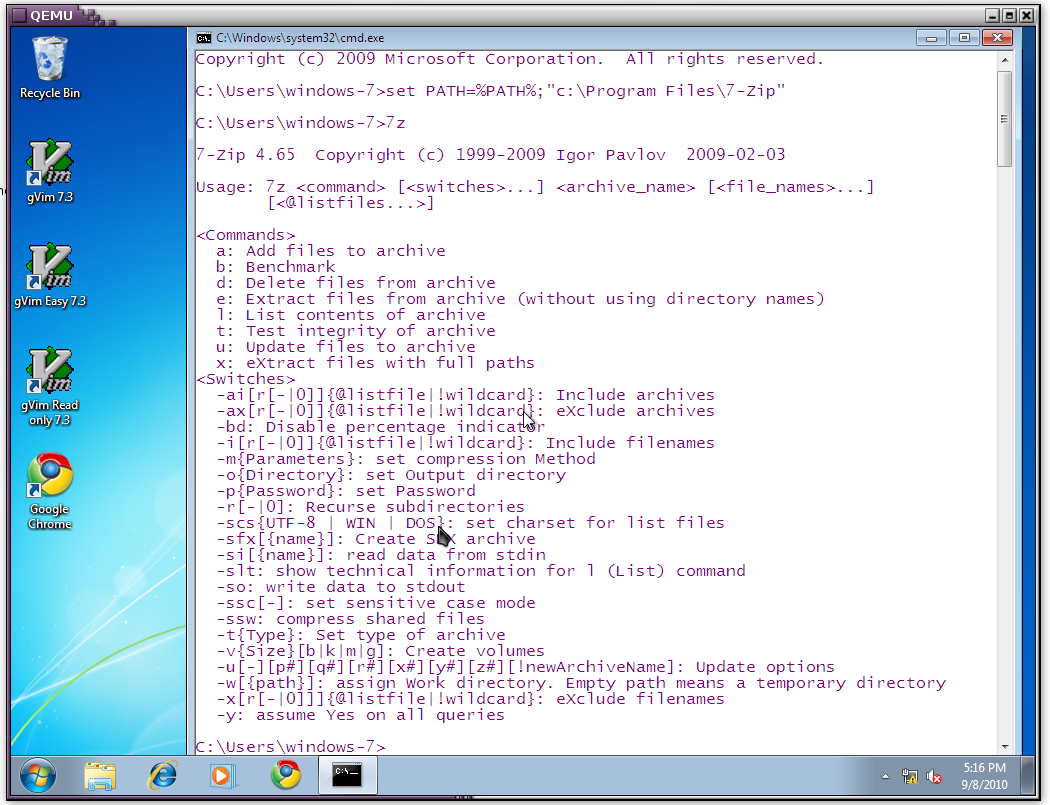Expand hidden system tray icons
1050x805 pixels.
coord(885,776)
